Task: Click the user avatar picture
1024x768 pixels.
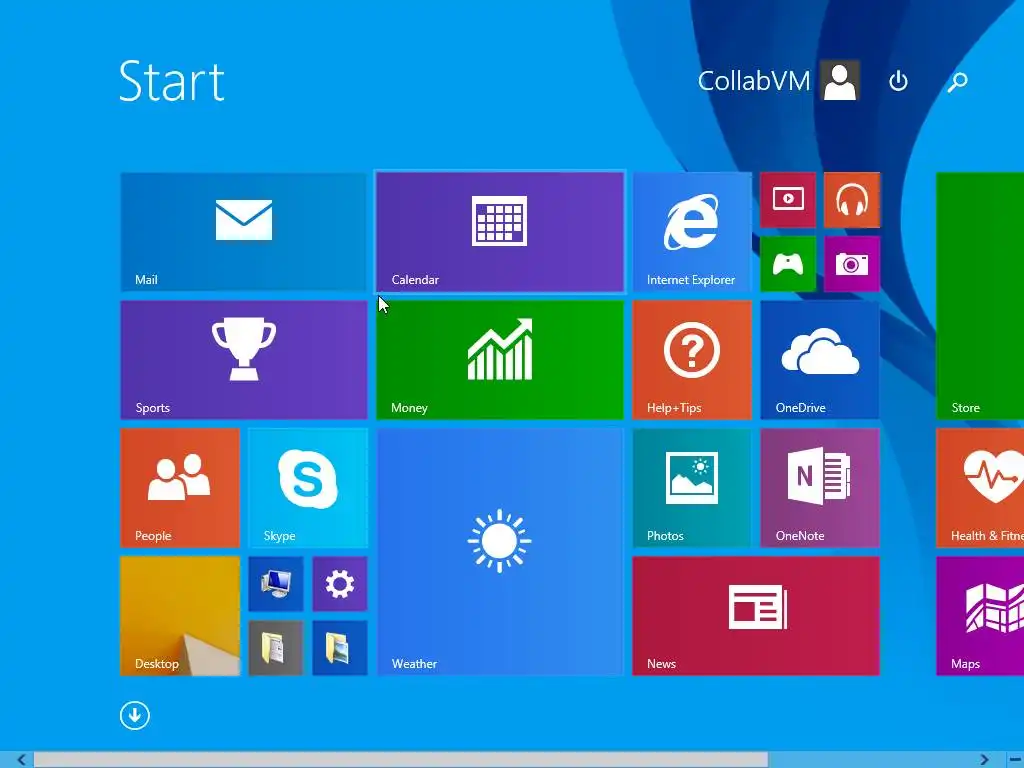Action: coord(840,81)
